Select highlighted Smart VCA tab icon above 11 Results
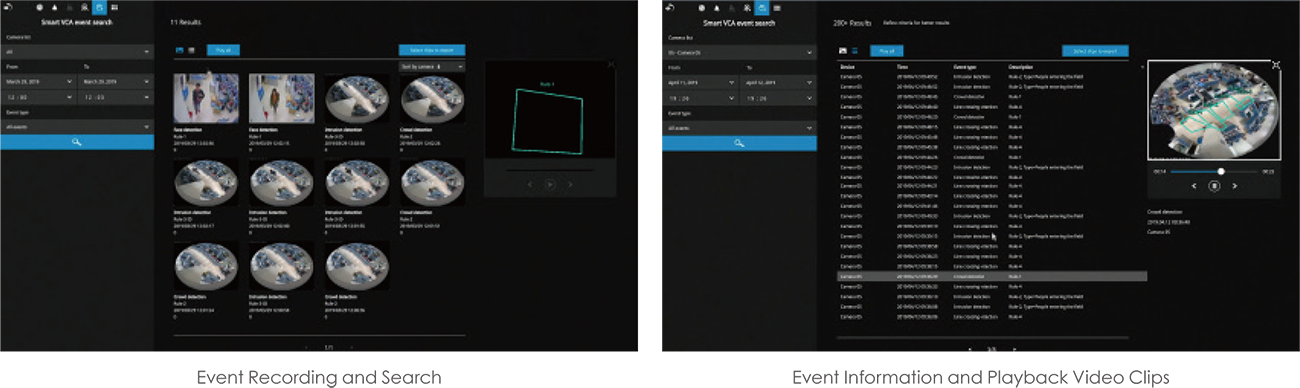 pyautogui.click(x=99, y=7)
